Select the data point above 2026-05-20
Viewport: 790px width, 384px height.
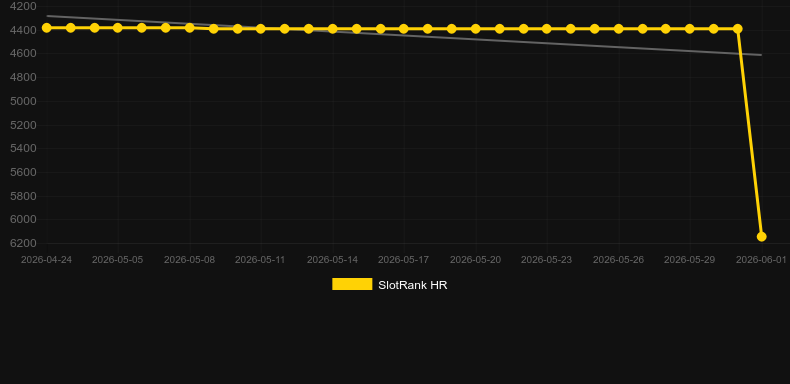pyautogui.click(x=475, y=29)
